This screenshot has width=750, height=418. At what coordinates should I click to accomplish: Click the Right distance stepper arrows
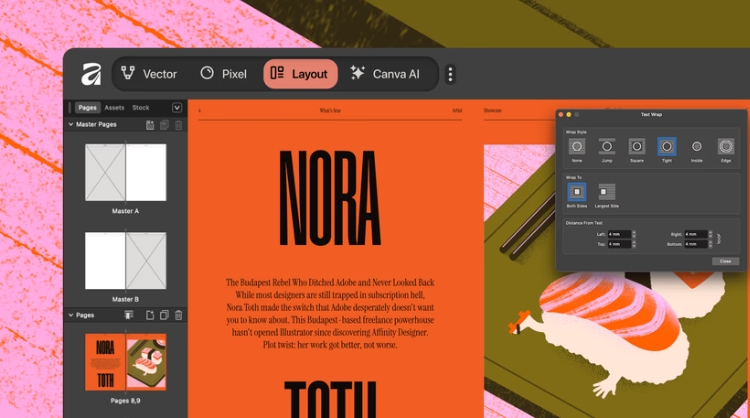click(x=710, y=234)
